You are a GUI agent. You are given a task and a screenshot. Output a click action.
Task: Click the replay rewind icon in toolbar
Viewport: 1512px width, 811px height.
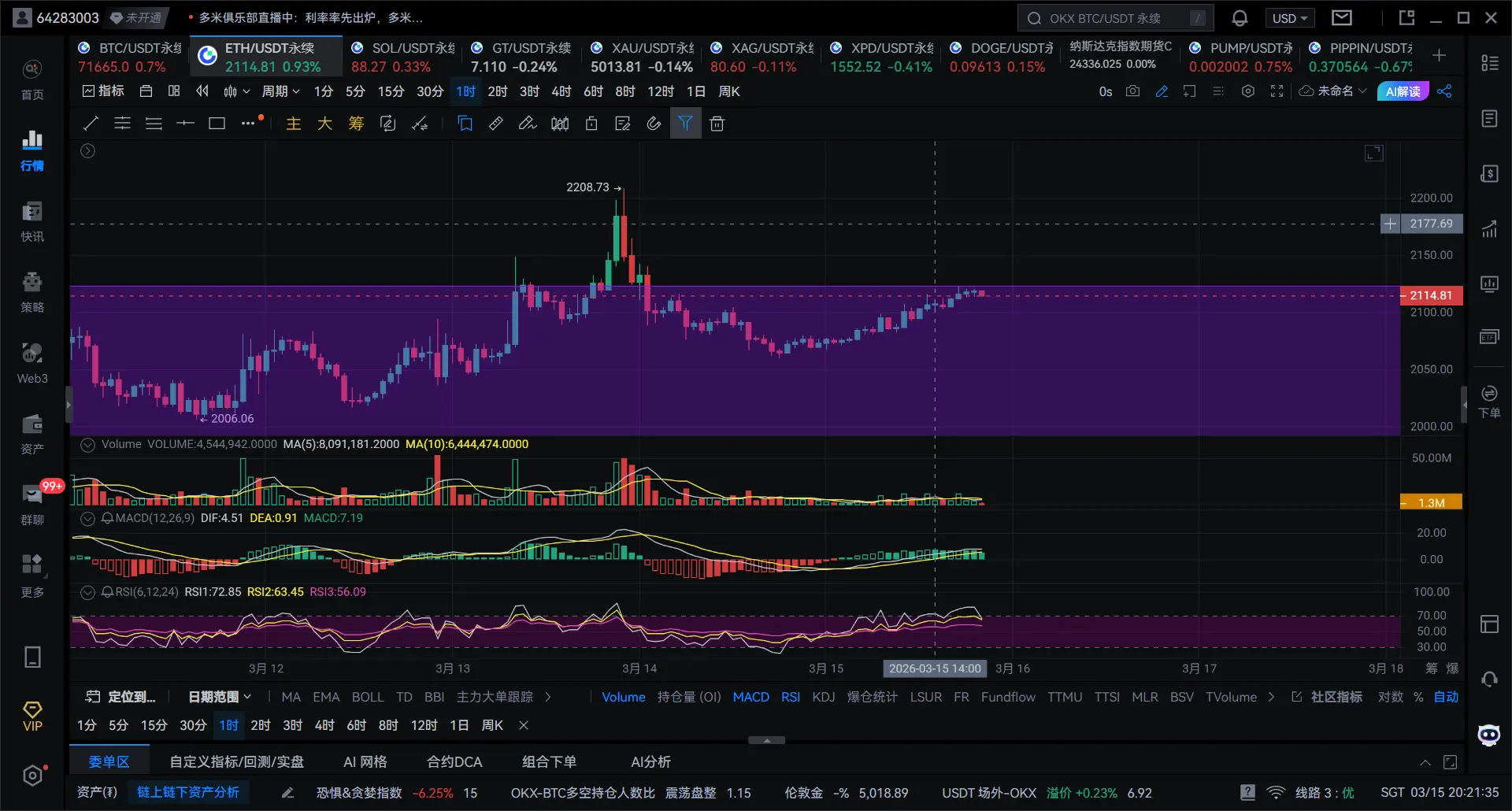point(202,91)
